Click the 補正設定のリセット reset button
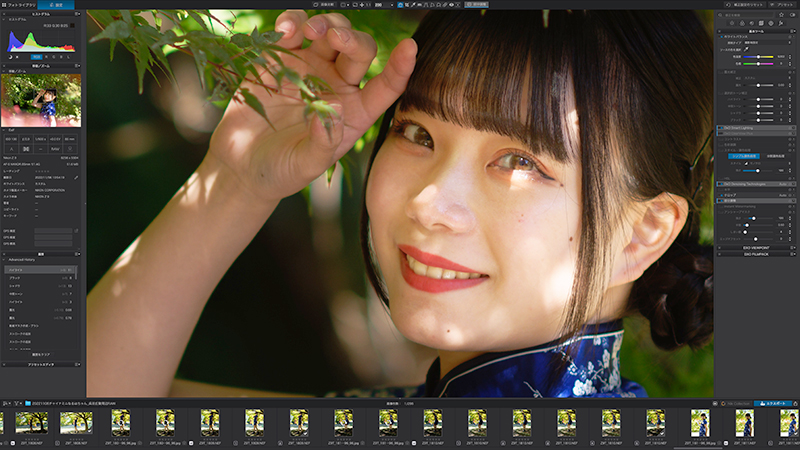This screenshot has width=800, height=450. pos(745,5)
